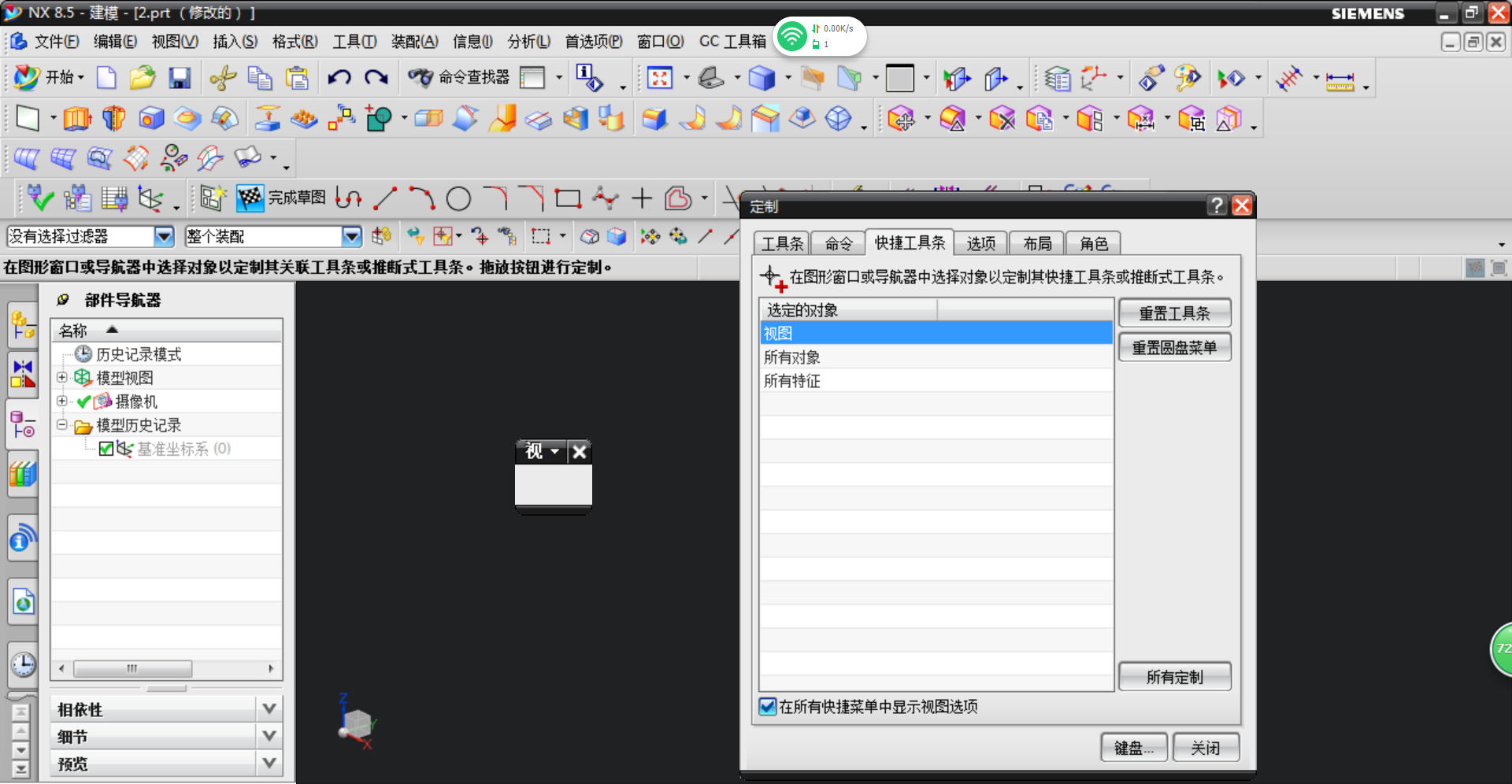Select the Point (plus) sketch tool

click(x=642, y=198)
